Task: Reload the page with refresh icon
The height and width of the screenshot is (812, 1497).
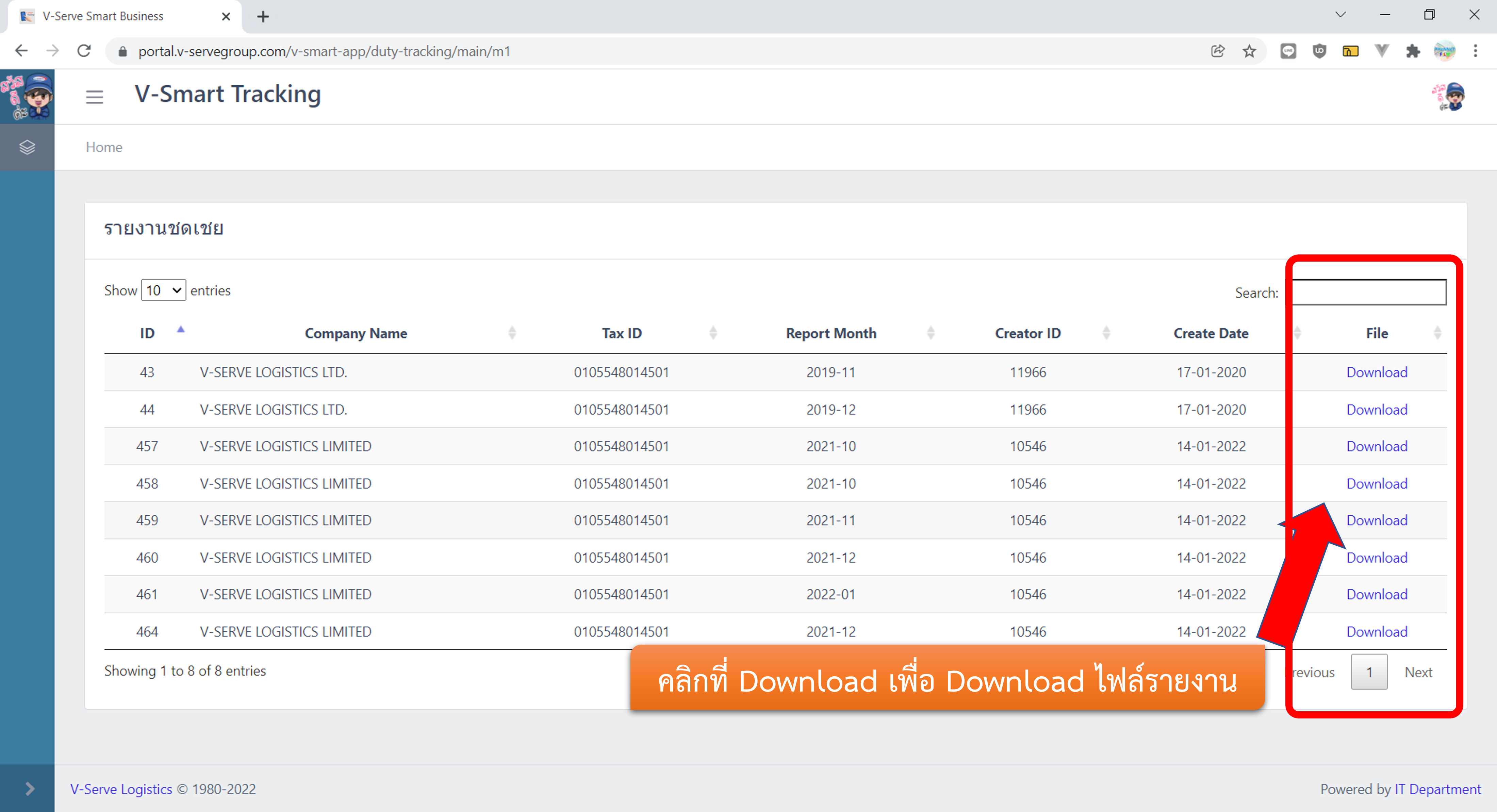Action: coord(84,51)
